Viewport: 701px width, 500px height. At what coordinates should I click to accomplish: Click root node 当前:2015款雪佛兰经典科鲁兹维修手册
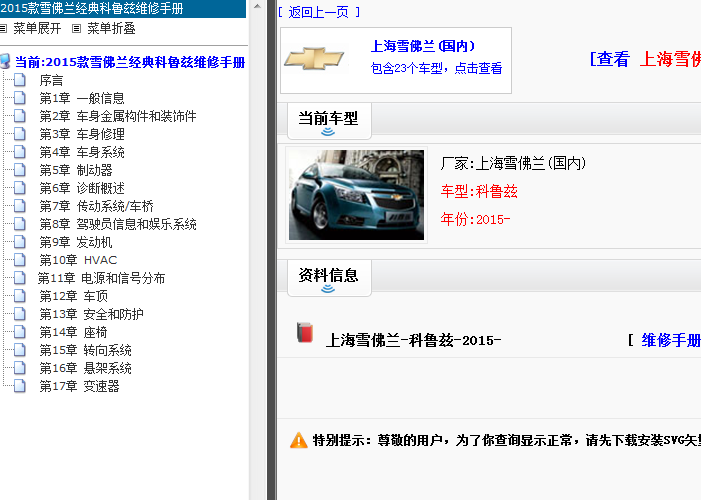point(130,62)
